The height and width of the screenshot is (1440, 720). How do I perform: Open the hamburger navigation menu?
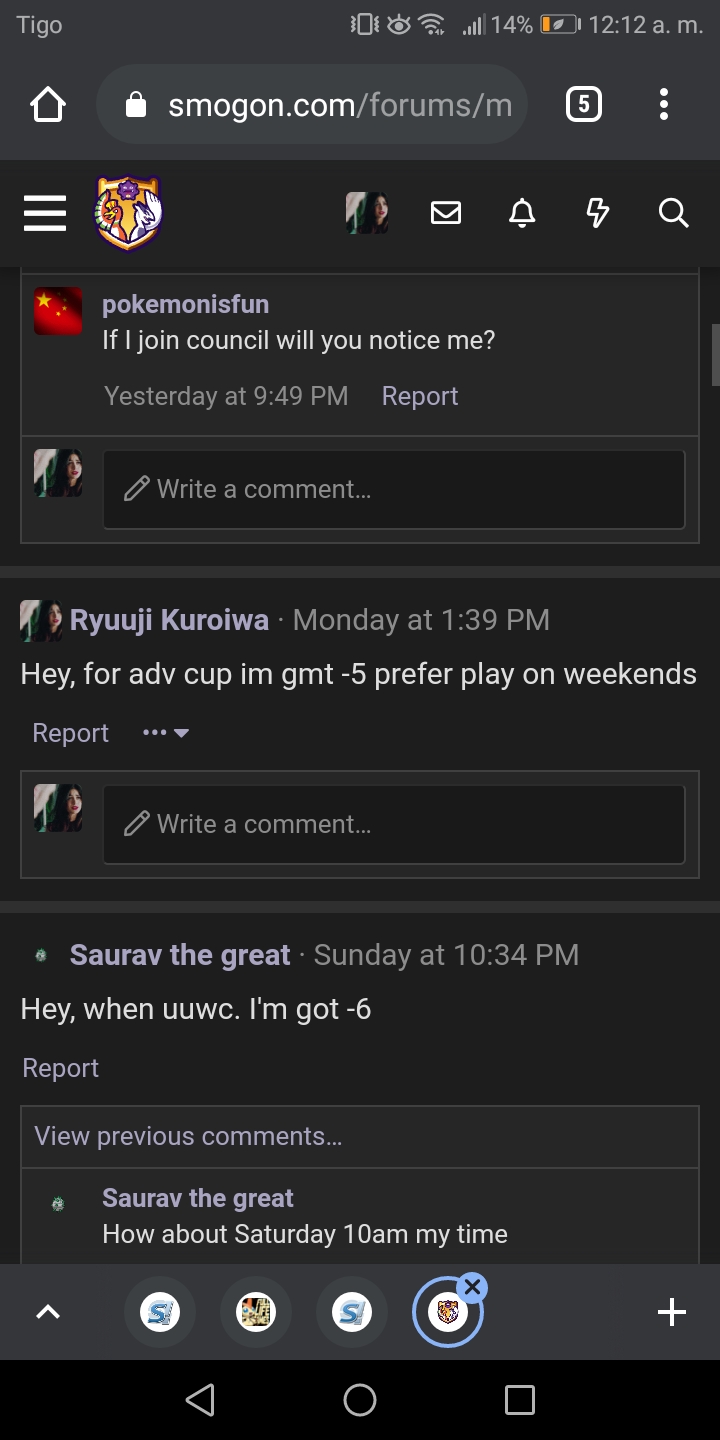pyautogui.click(x=44, y=213)
